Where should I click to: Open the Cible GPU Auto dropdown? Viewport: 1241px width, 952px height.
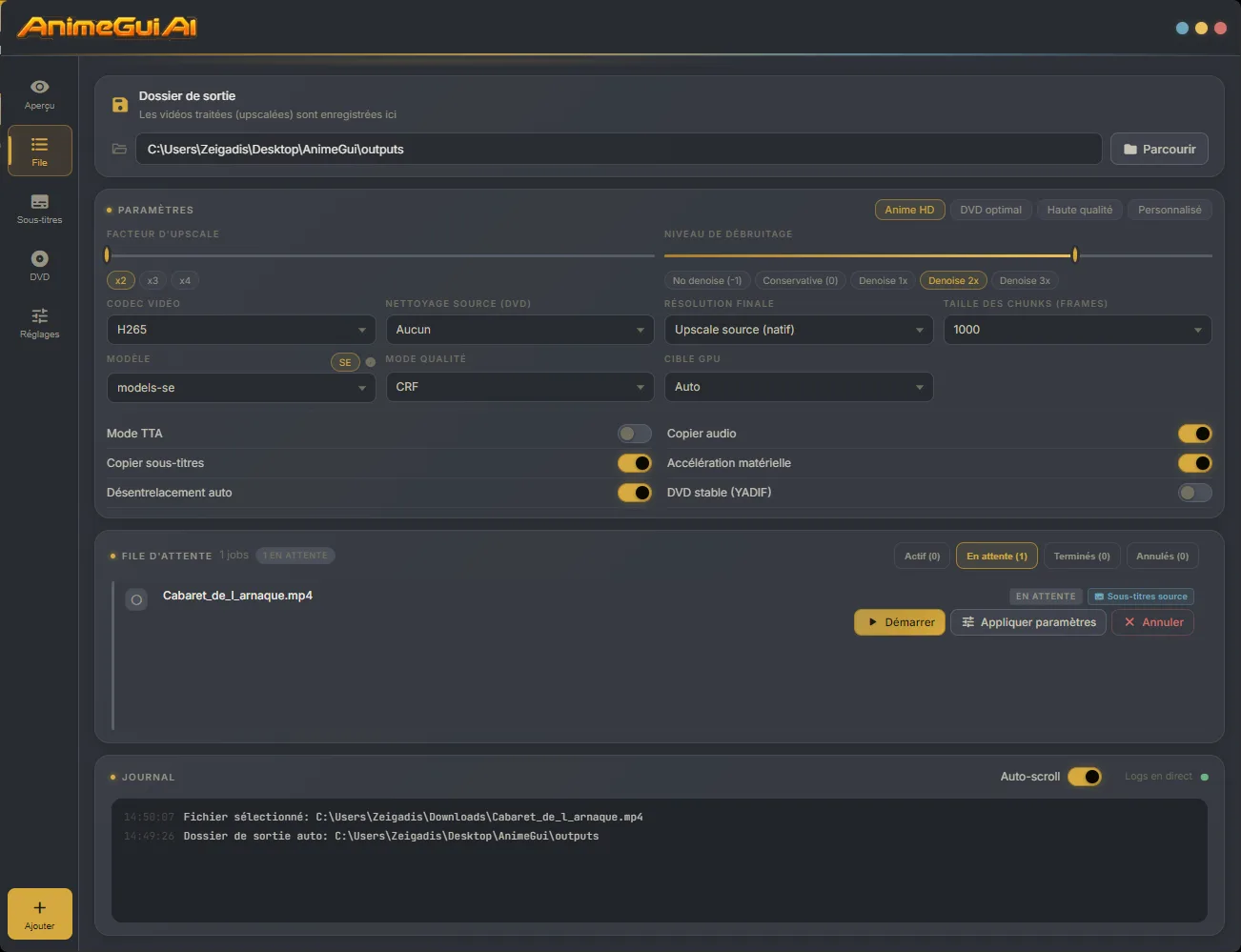coord(799,387)
